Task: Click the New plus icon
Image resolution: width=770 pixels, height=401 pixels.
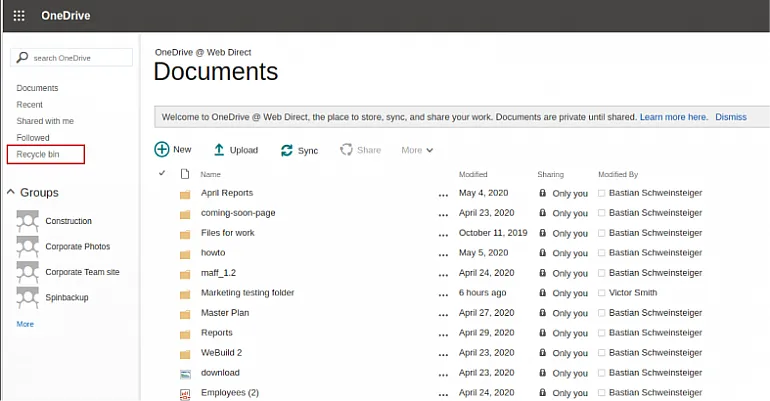Action: coord(162,149)
